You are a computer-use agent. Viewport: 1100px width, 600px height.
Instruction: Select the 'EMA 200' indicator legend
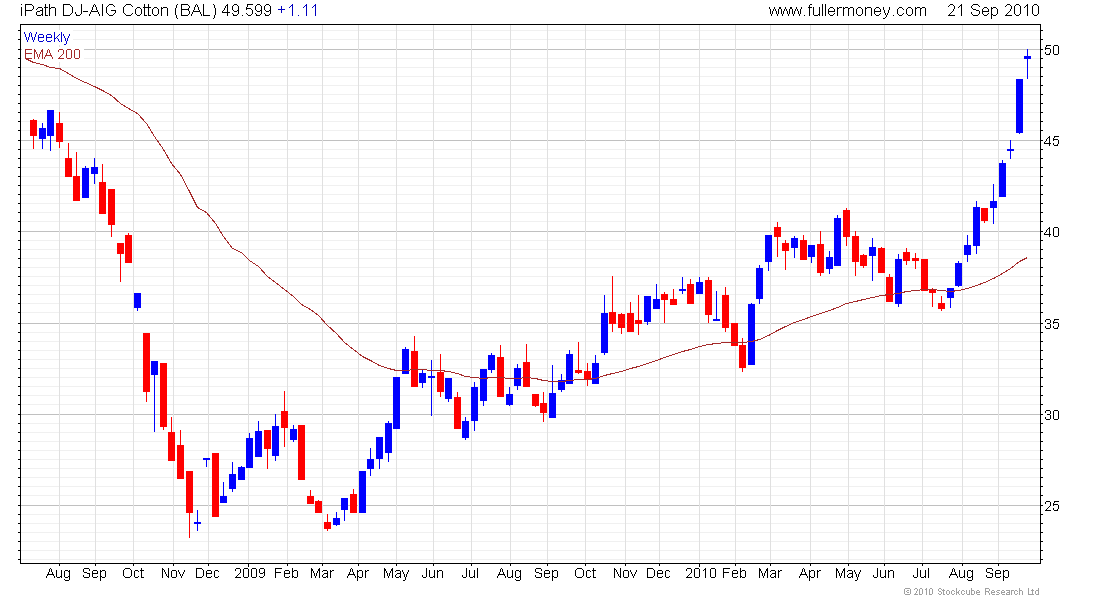[x=53, y=54]
